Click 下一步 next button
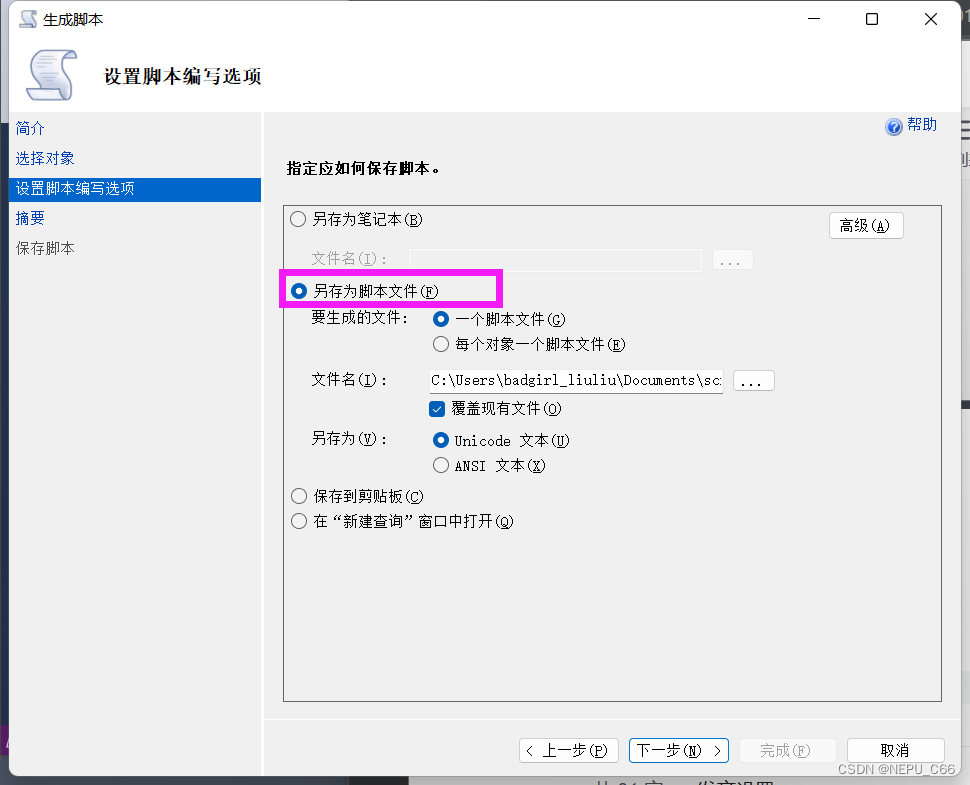The image size is (970, 785). coord(678,750)
